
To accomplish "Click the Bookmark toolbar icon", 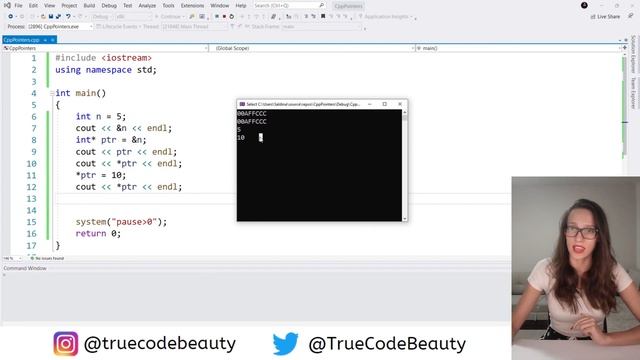I will pyautogui.click(x=323, y=16).
